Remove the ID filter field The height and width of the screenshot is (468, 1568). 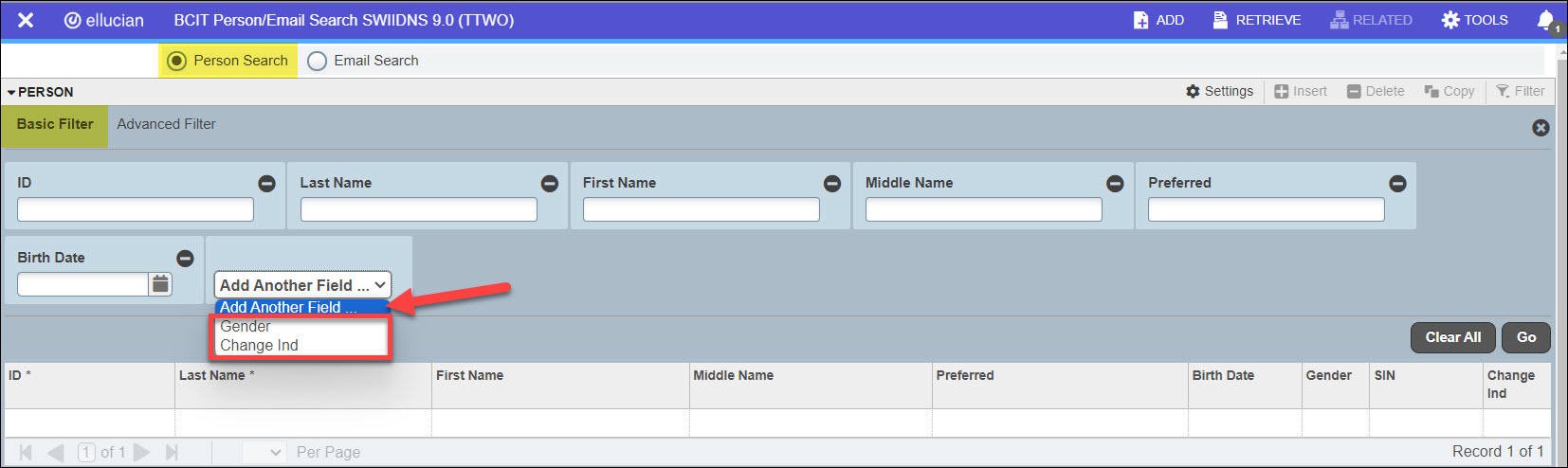click(266, 184)
